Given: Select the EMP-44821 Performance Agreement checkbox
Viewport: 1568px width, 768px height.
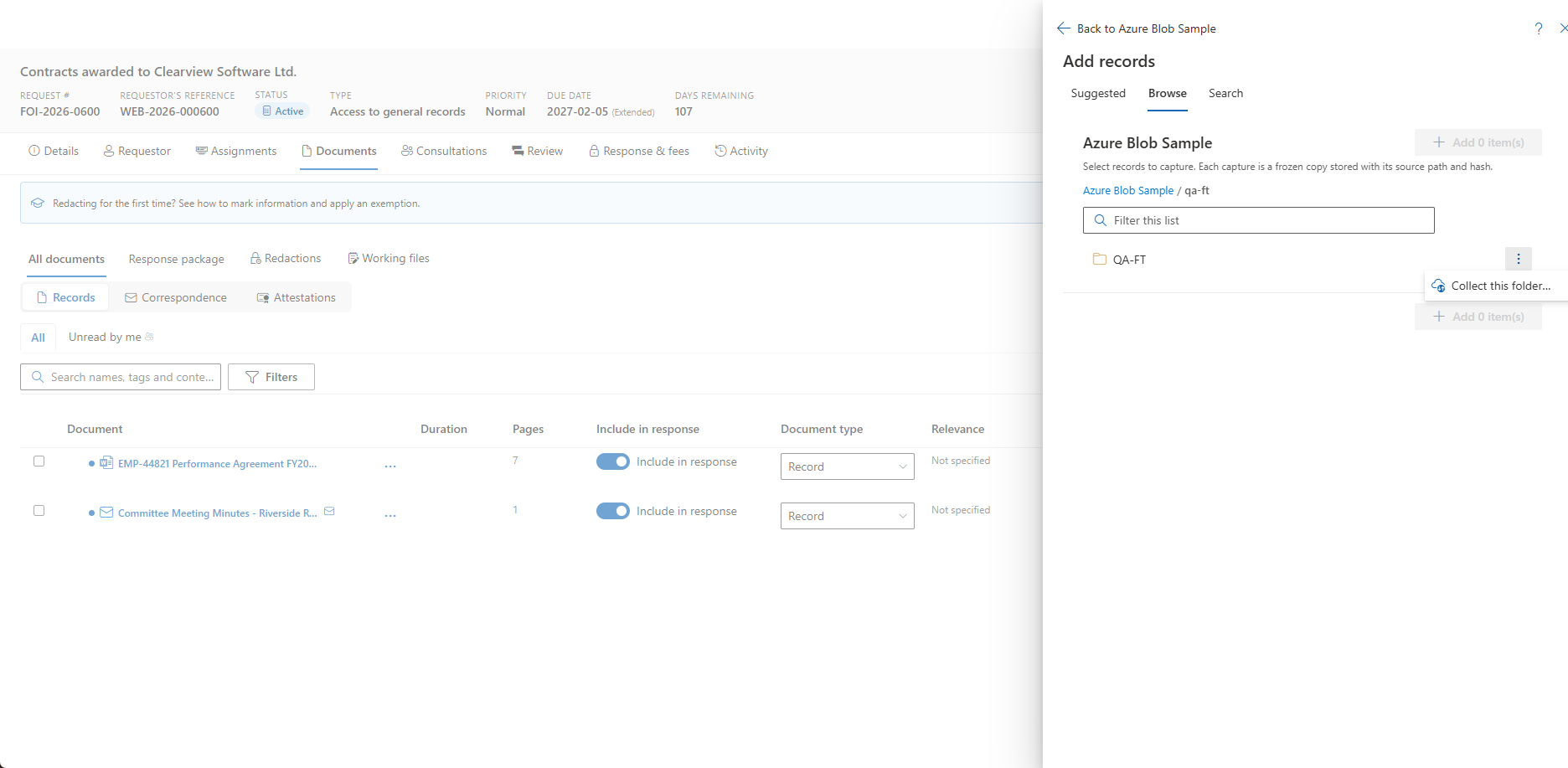Looking at the screenshot, I should pos(39,461).
